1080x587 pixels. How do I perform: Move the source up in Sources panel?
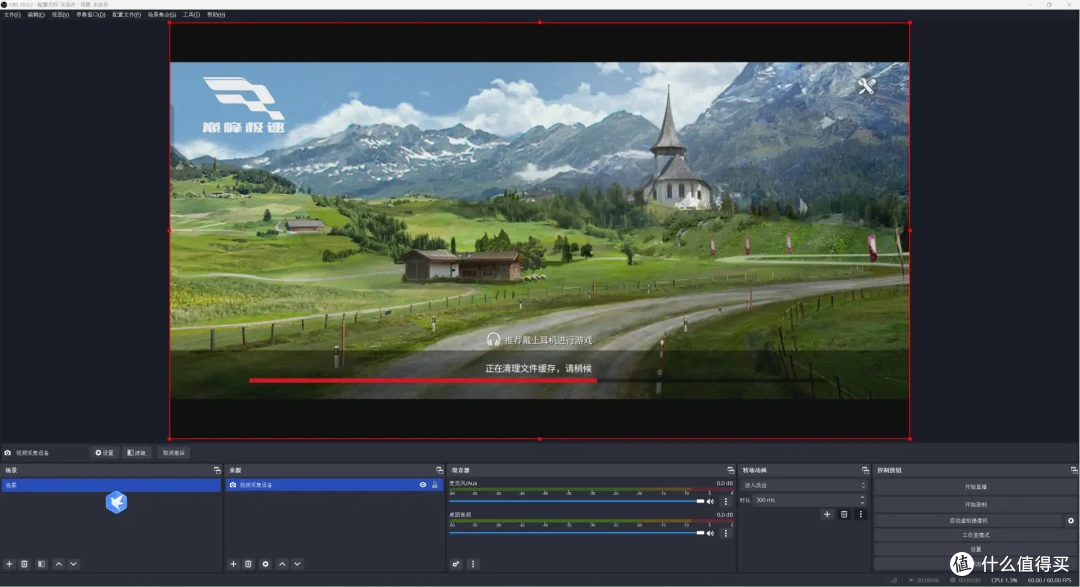click(x=282, y=564)
